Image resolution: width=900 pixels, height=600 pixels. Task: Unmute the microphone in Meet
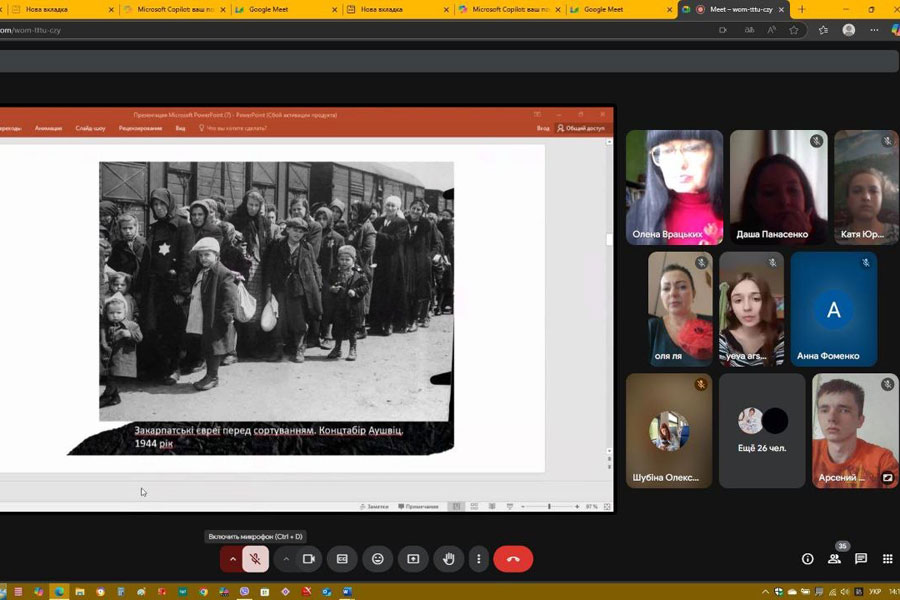pos(255,559)
